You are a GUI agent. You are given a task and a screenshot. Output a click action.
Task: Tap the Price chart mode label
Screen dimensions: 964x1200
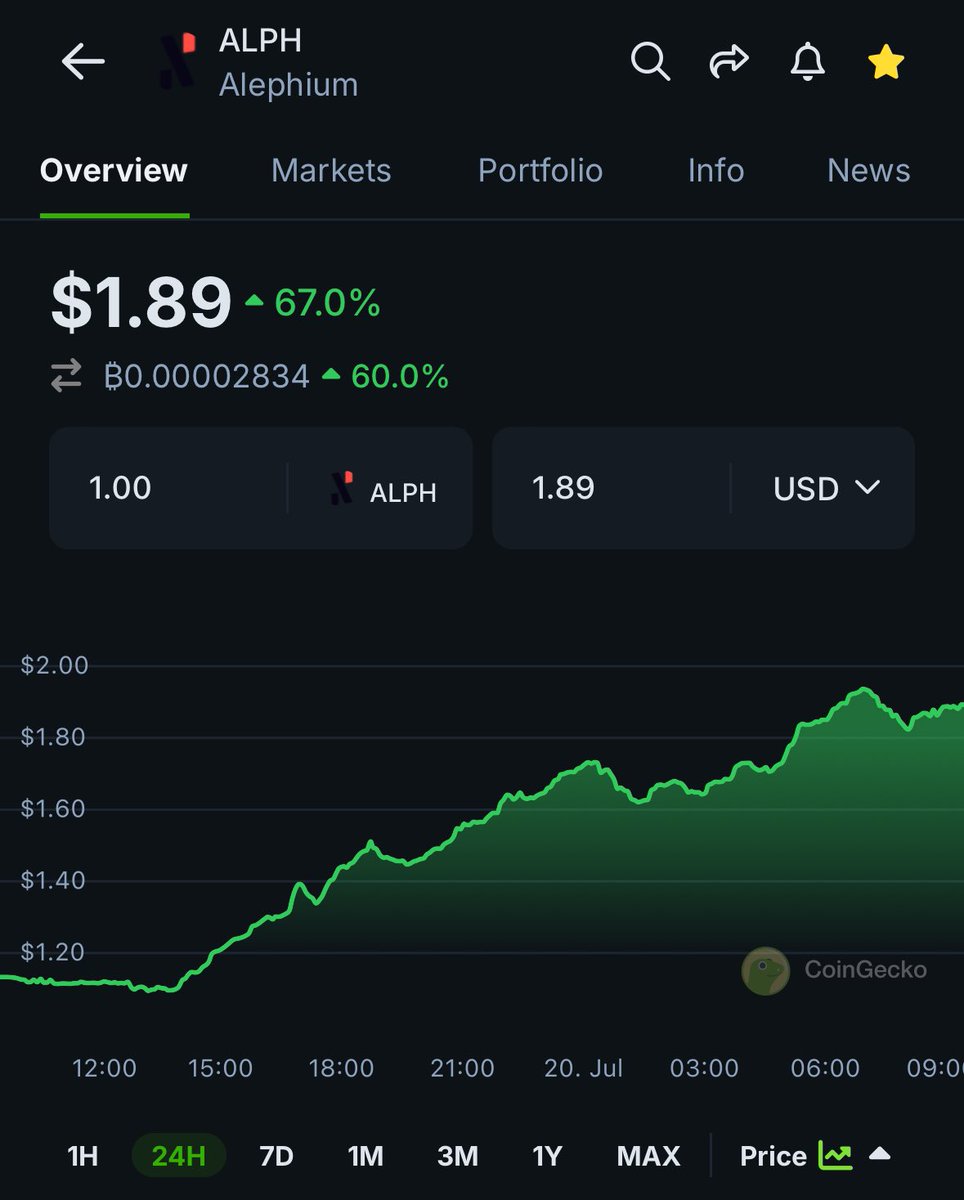773,1156
